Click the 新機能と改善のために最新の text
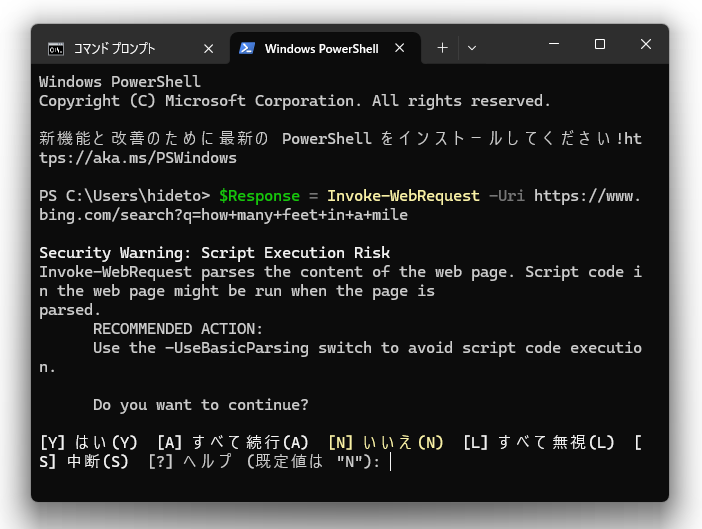 point(153,139)
